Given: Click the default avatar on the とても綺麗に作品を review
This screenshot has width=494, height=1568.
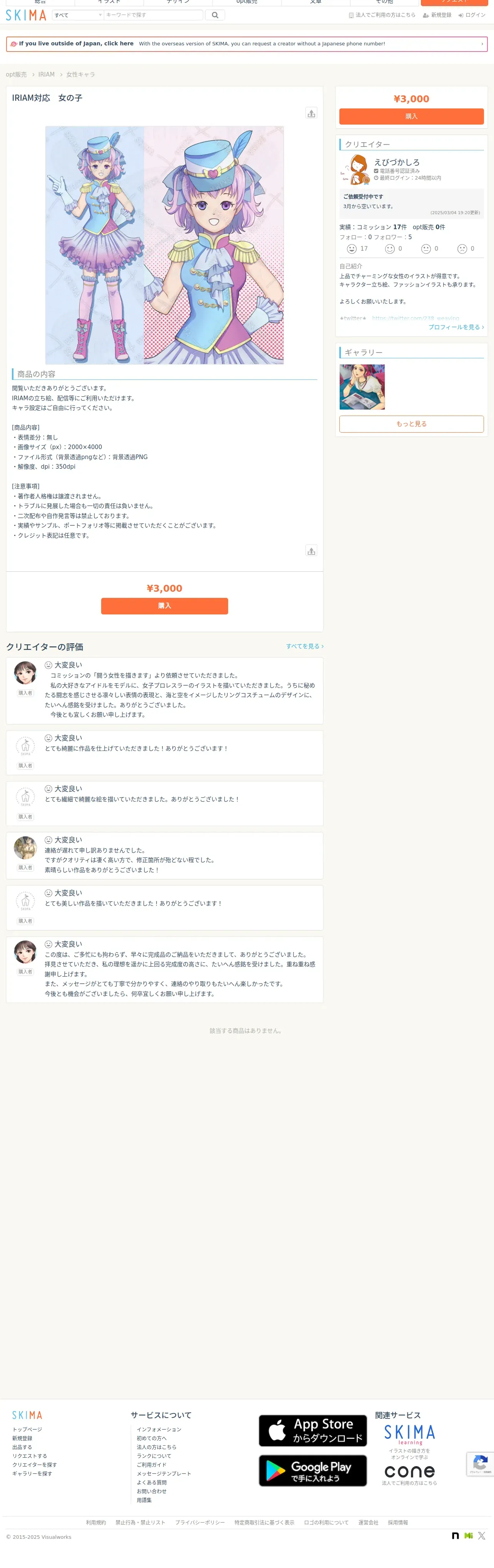Looking at the screenshot, I should (25, 746).
